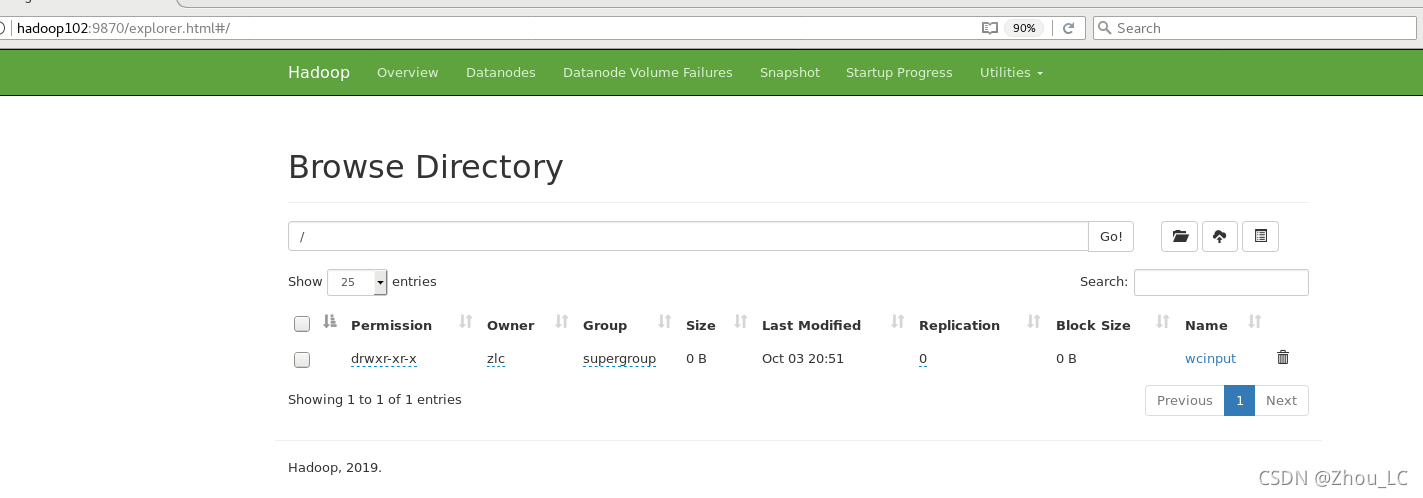
Task: Sort by Size column arrows
Action: 741,322
